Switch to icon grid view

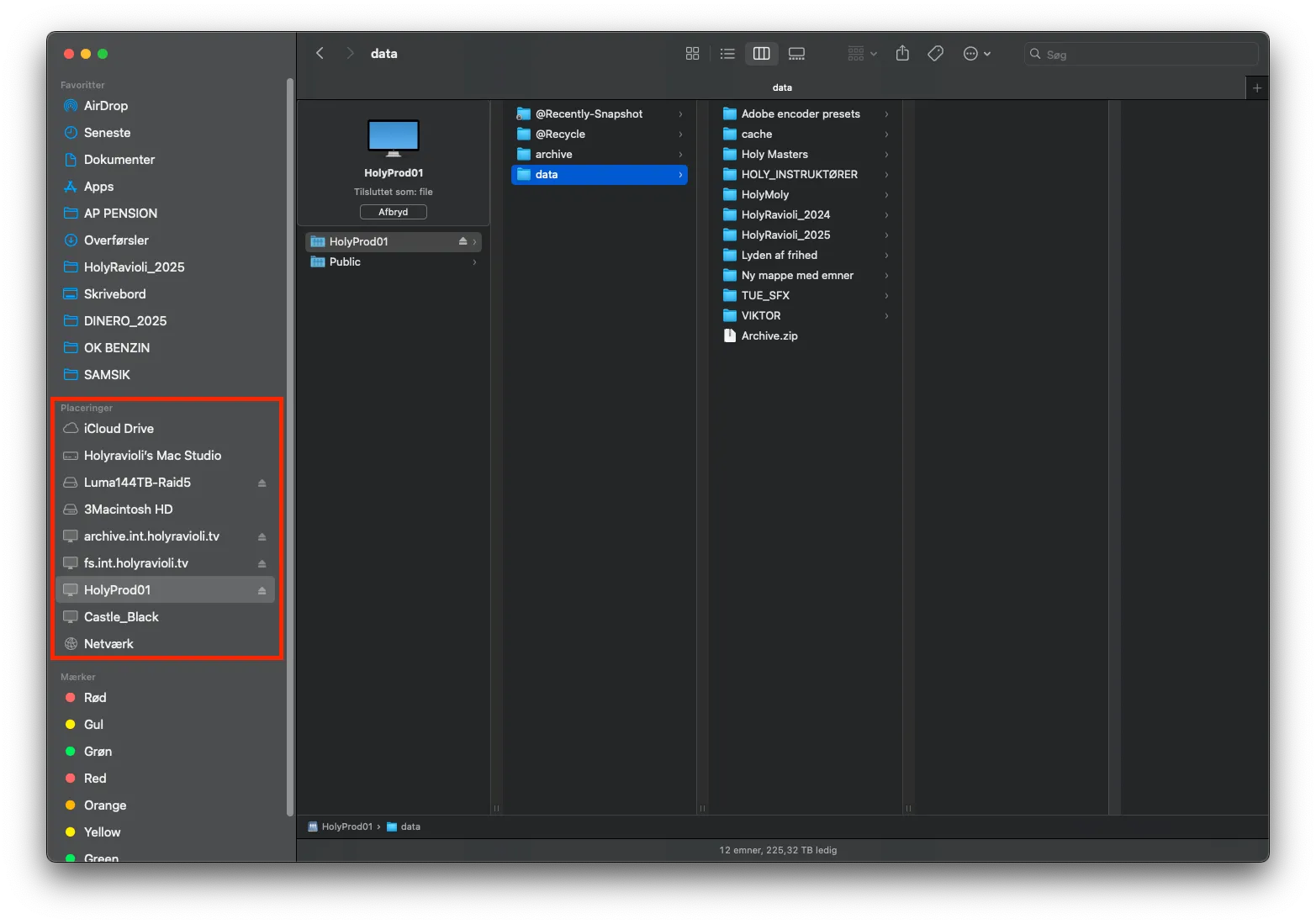pyautogui.click(x=692, y=54)
